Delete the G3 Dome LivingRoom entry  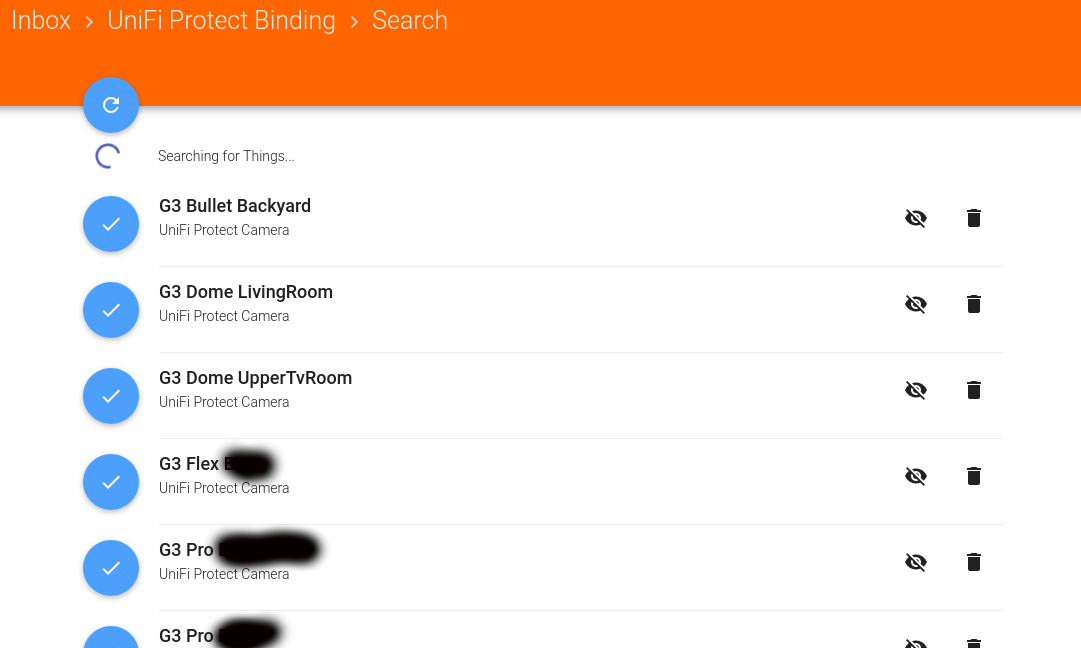pyautogui.click(x=974, y=304)
